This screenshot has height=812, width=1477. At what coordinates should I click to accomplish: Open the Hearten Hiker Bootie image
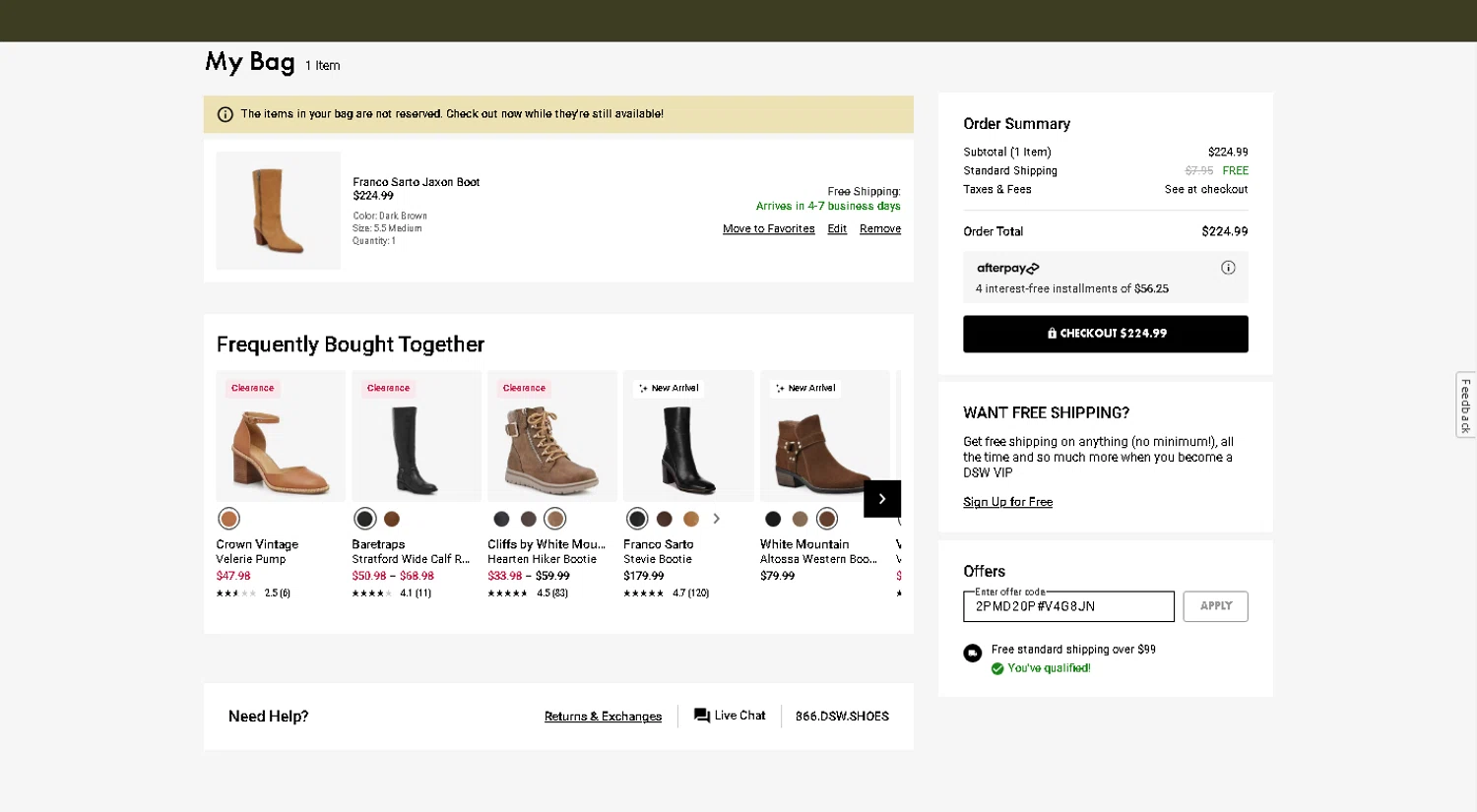(x=552, y=437)
